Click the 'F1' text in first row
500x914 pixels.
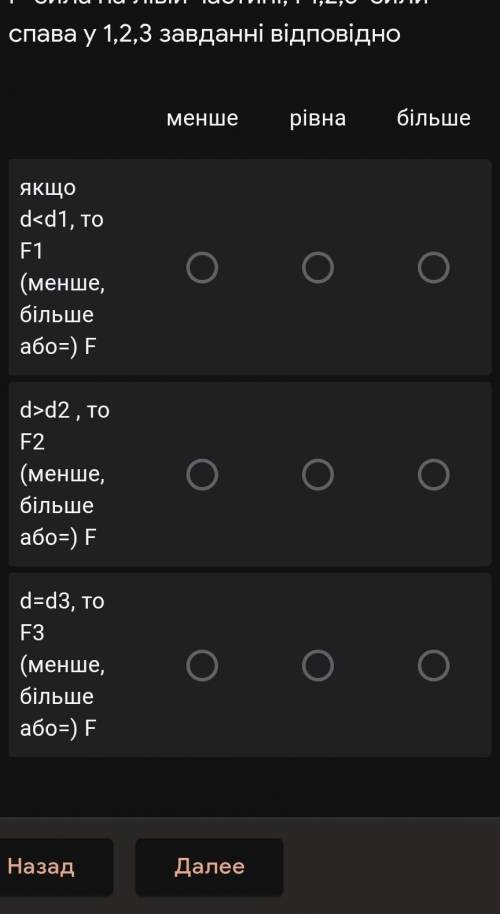pos(31,252)
